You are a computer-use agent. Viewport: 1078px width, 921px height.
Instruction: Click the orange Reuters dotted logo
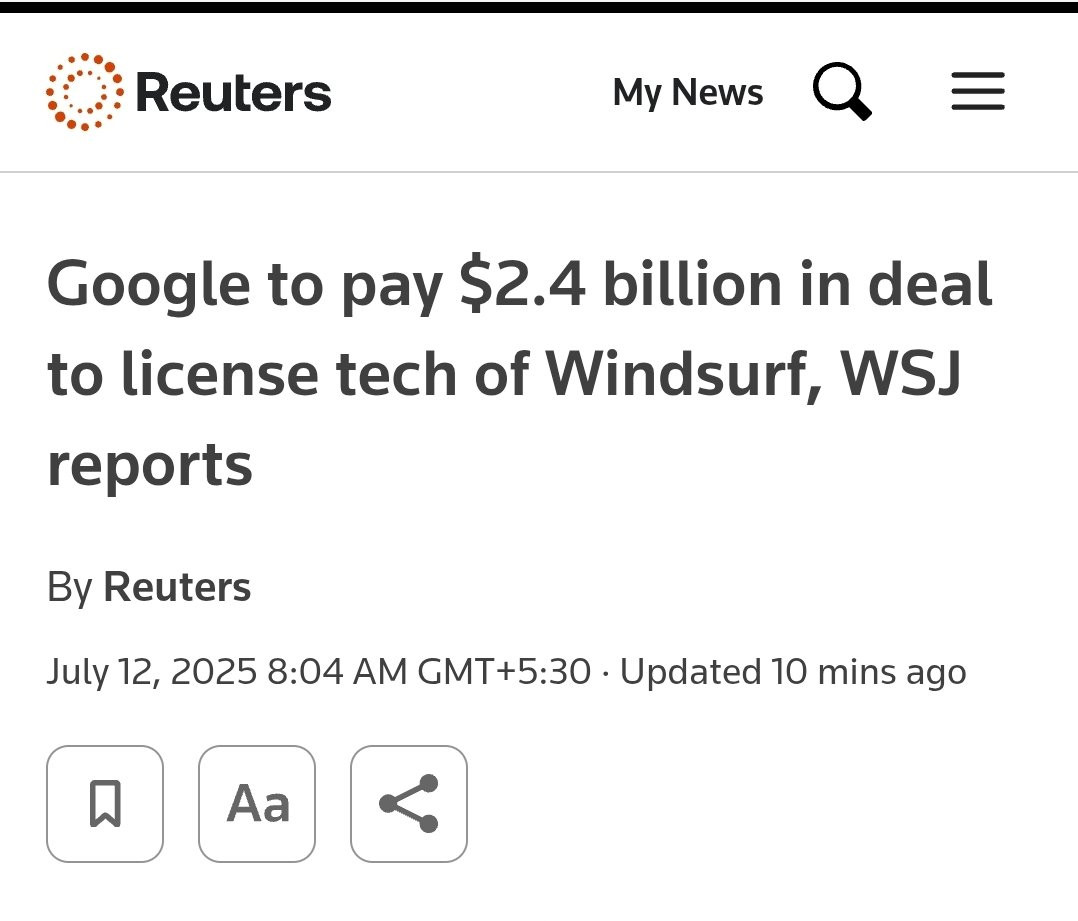85,92
